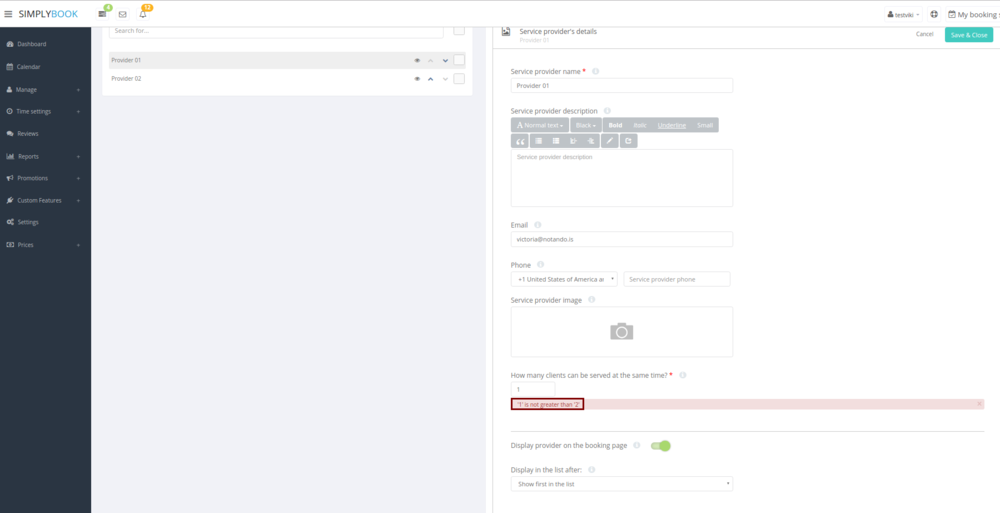1000x513 pixels.
Task: Tick the checkbox for Provider 02
Action: tap(459, 79)
